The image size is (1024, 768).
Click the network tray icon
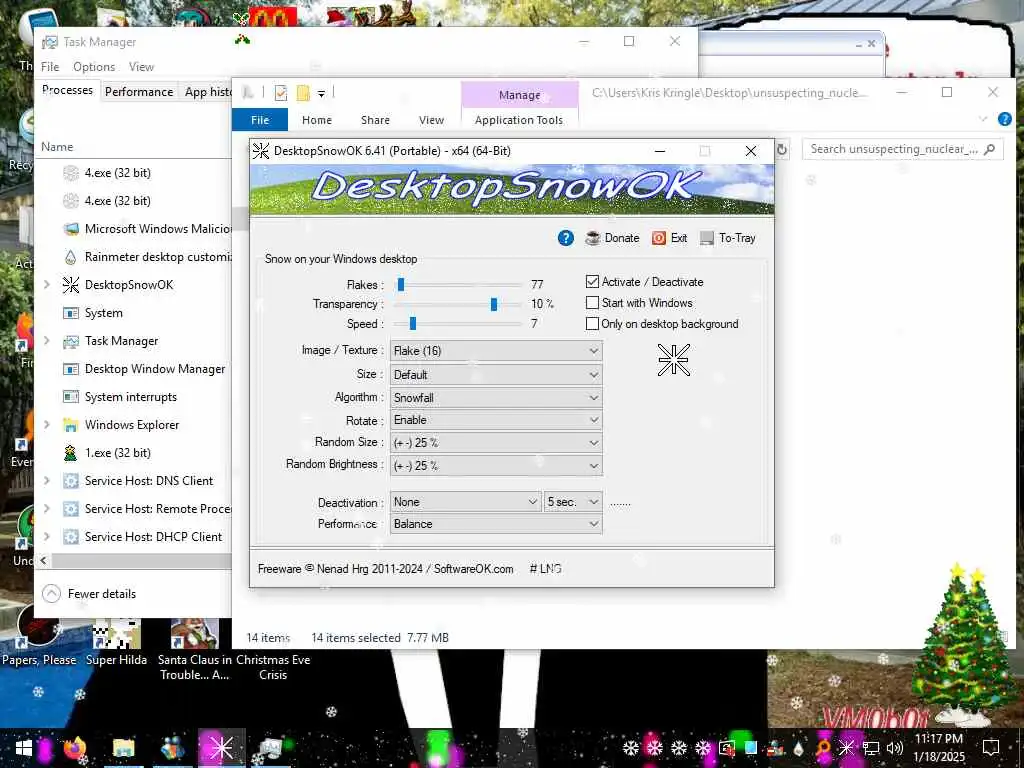[871, 748]
